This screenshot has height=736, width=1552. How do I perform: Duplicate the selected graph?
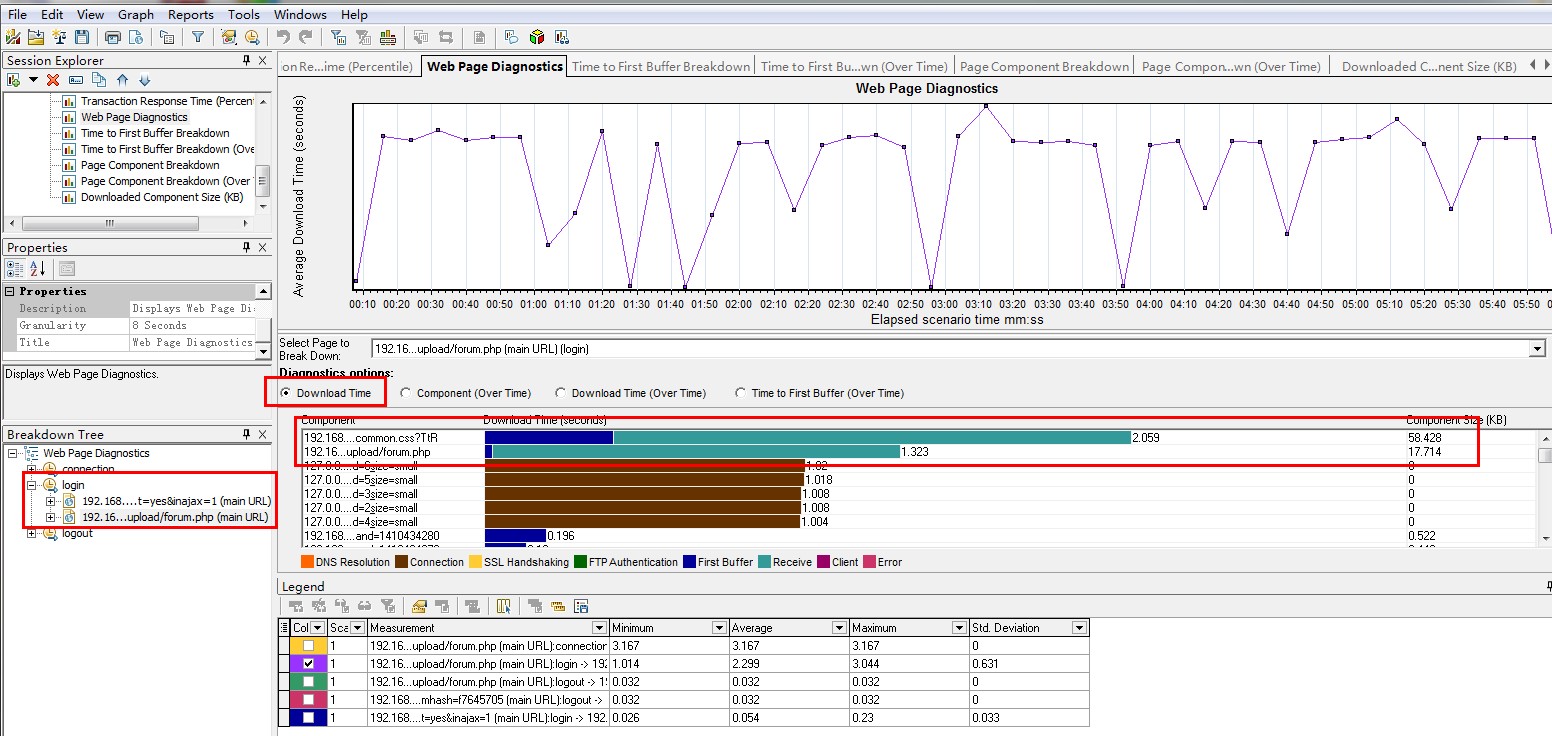coord(98,80)
